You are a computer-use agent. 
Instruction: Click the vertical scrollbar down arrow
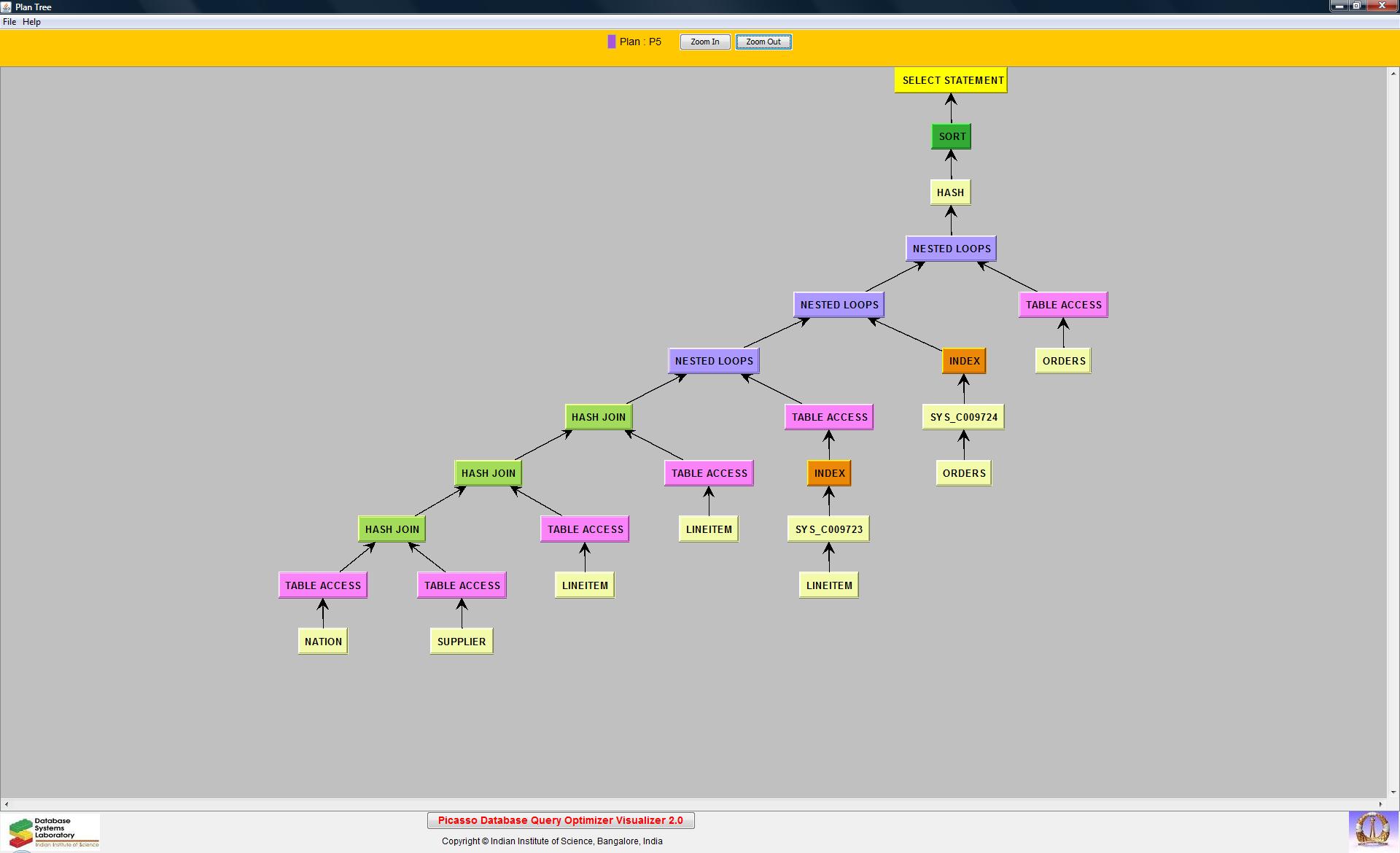pyautogui.click(x=1393, y=792)
